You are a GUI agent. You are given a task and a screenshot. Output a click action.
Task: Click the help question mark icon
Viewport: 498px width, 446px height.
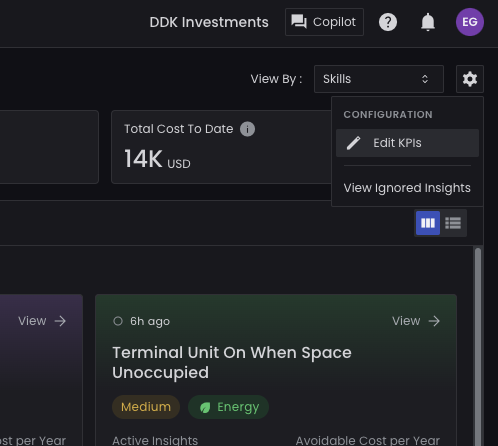click(x=388, y=22)
